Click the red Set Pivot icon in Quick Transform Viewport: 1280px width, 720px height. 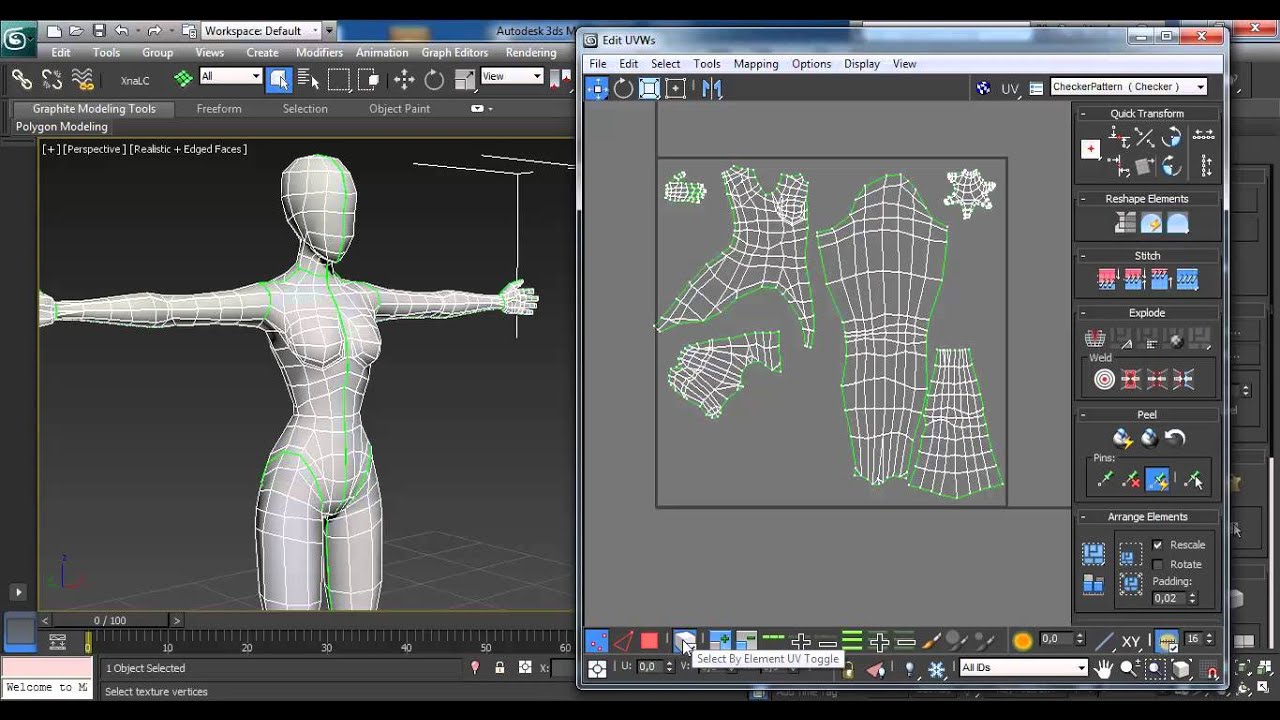[1090, 149]
